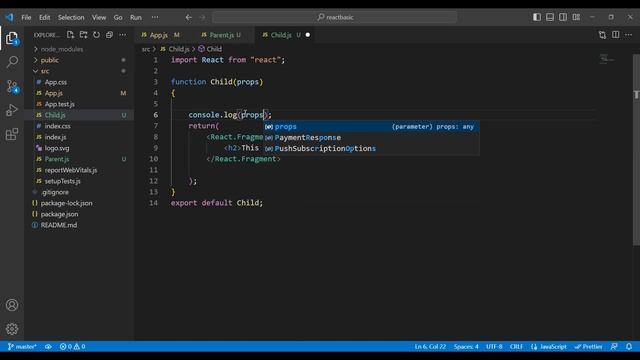The image size is (640, 360).
Task: Open Parent.js in file tree
Action: [x=57, y=159]
